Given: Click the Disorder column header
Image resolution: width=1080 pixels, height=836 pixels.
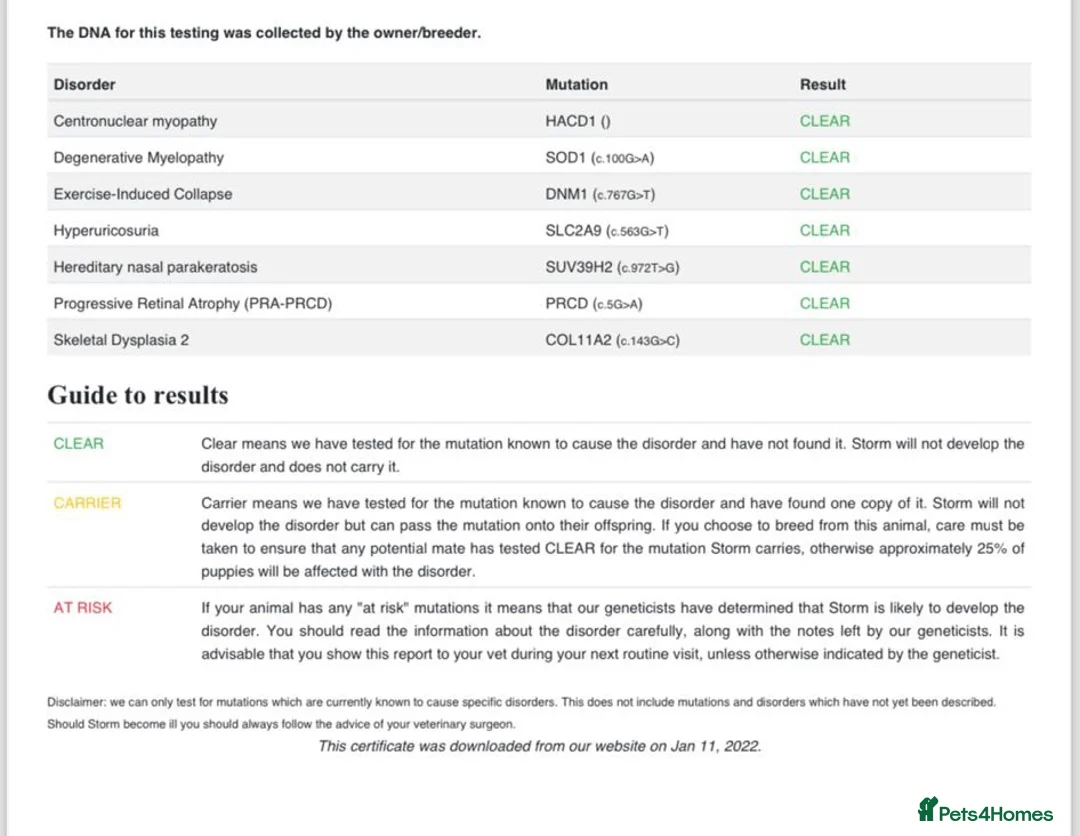Looking at the screenshot, I should pos(84,85).
